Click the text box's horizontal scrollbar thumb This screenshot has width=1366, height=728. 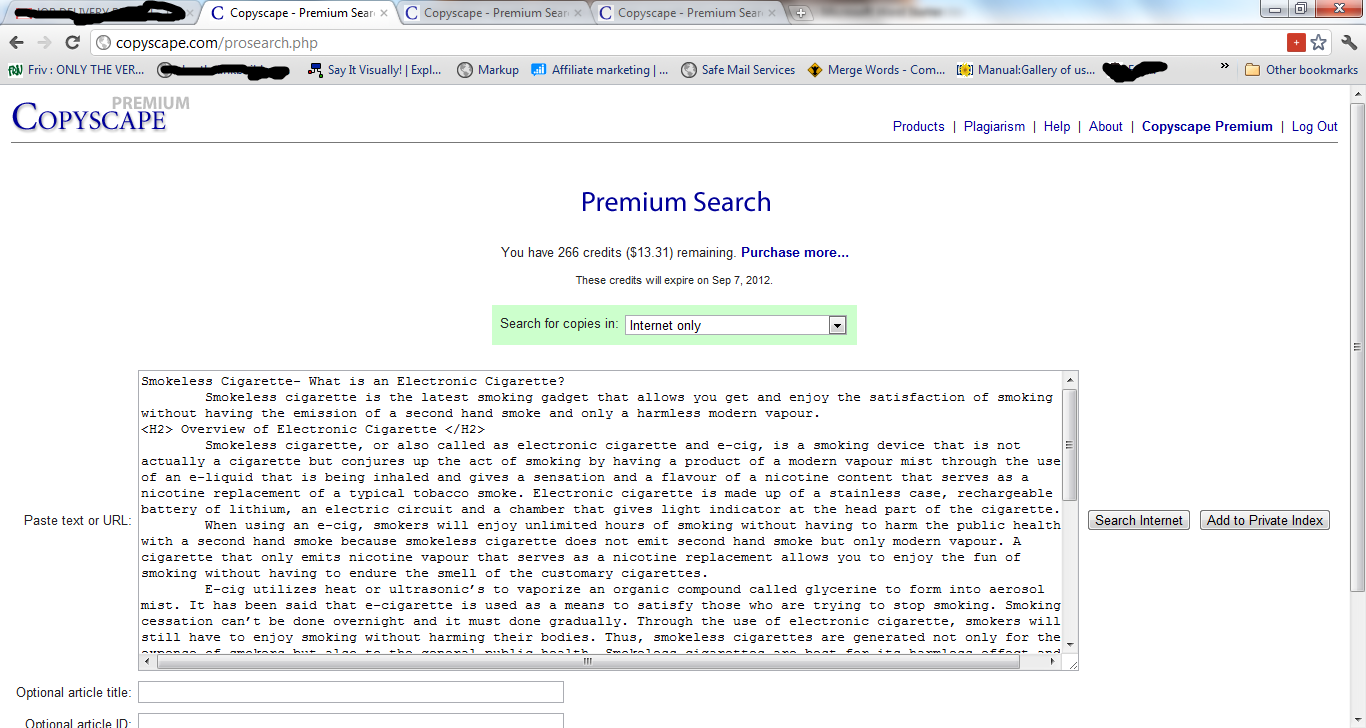point(587,662)
